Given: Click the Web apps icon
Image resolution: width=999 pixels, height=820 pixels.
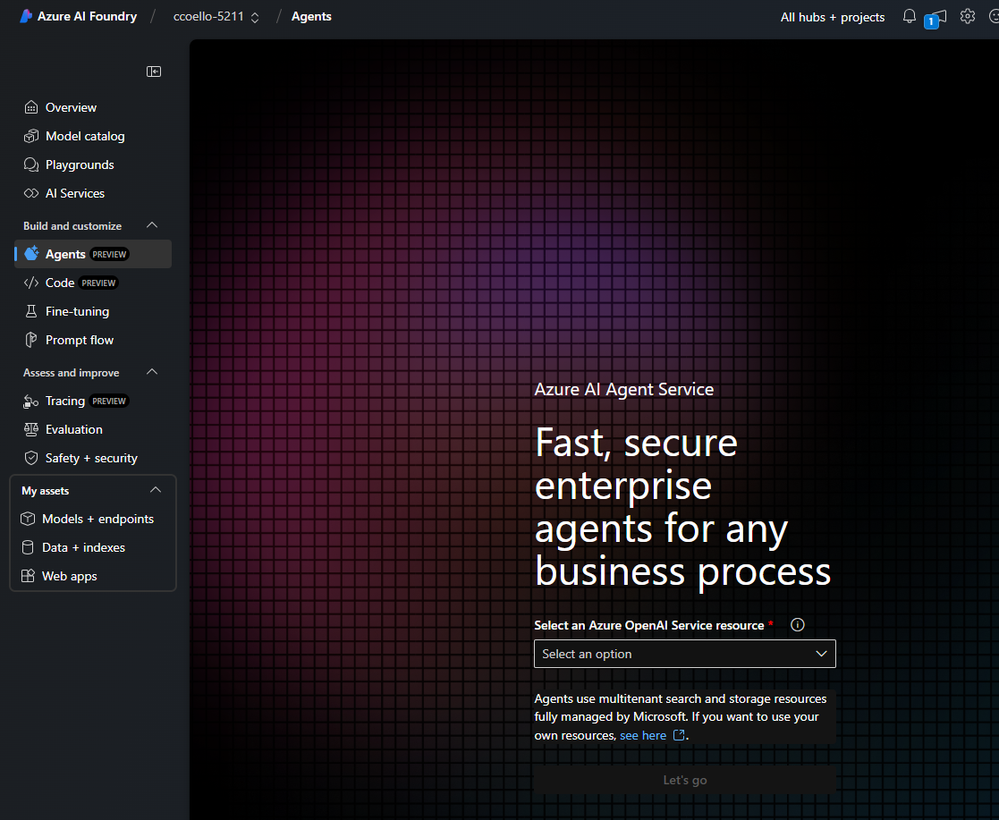Looking at the screenshot, I should click(x=27, y=576).
